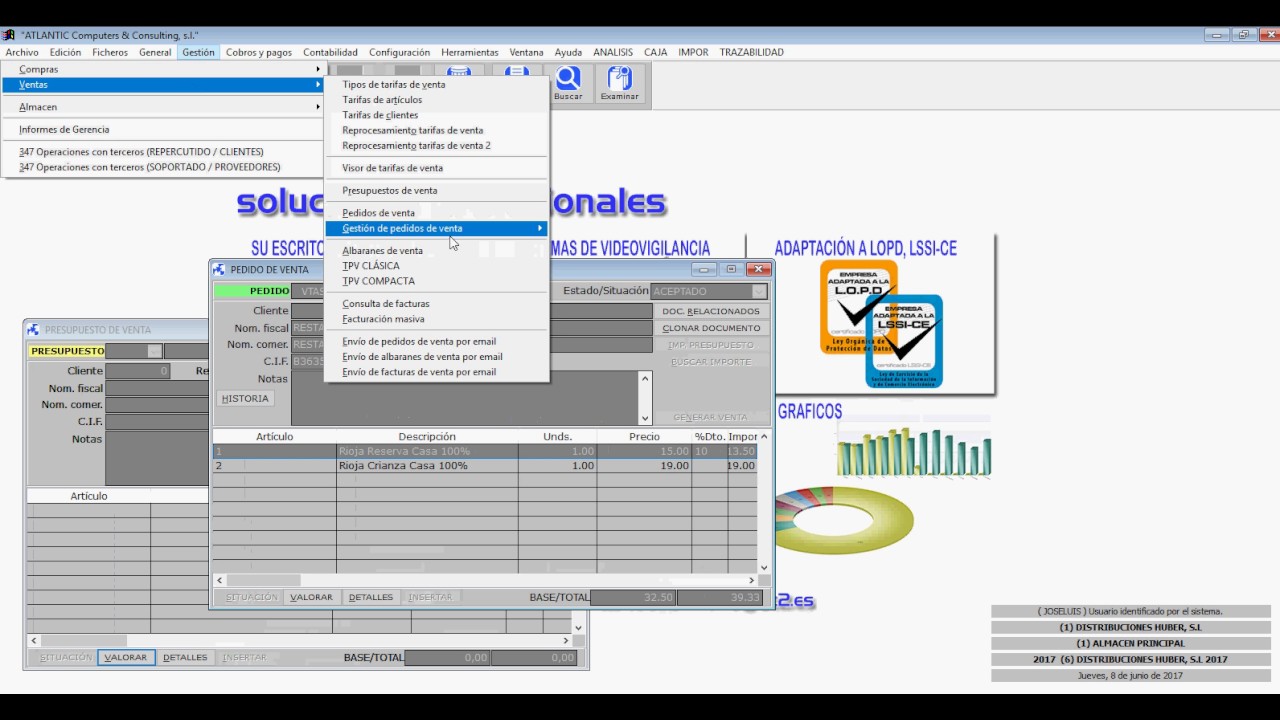Click the Notas text area in Pedido window

click(x=464, y=398)
